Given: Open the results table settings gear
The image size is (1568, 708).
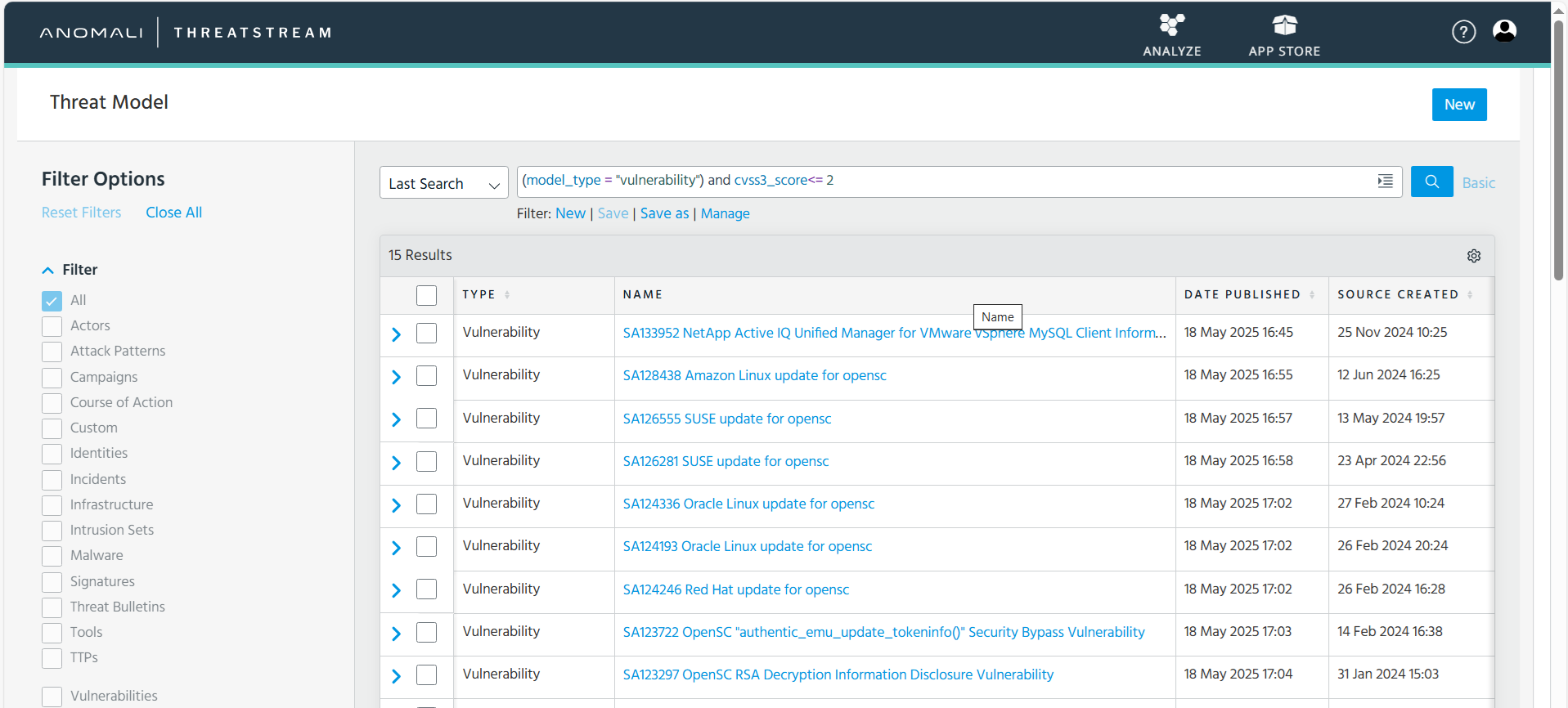Looking at the screenshot, I should click(x=1474, y=256).
